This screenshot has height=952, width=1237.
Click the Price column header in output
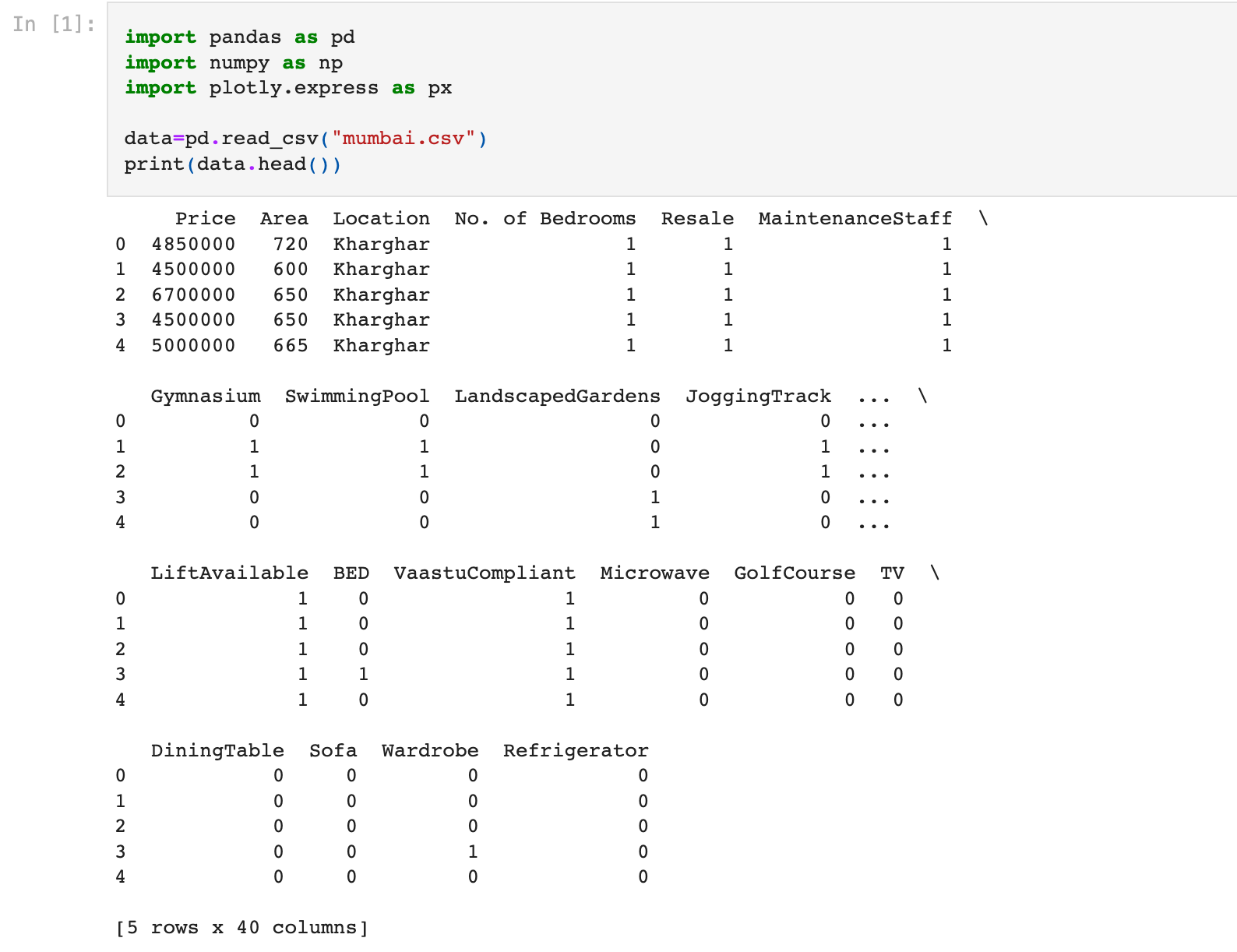[x=206, y=219]
